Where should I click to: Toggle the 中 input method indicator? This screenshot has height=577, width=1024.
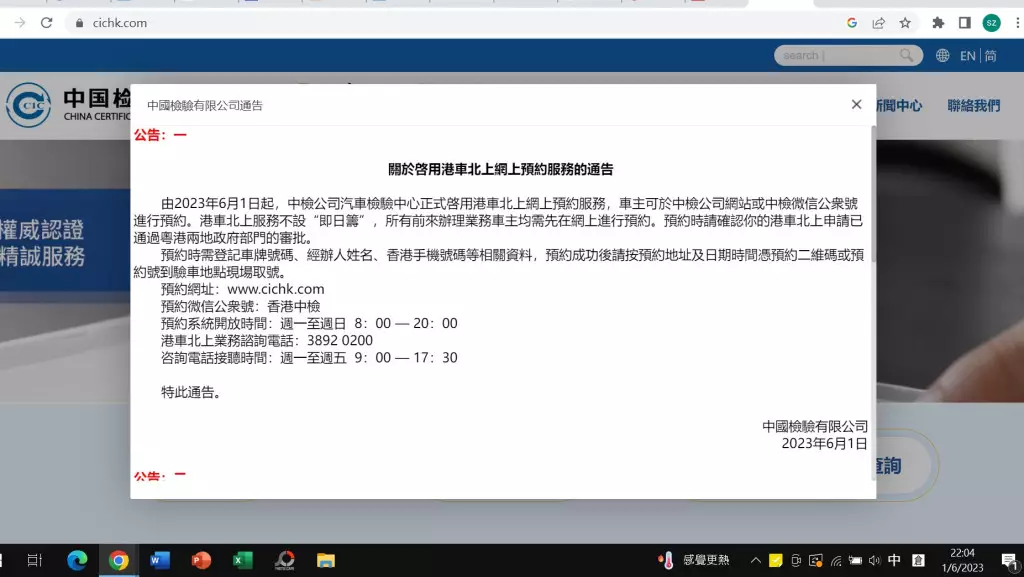click(894, 560)
